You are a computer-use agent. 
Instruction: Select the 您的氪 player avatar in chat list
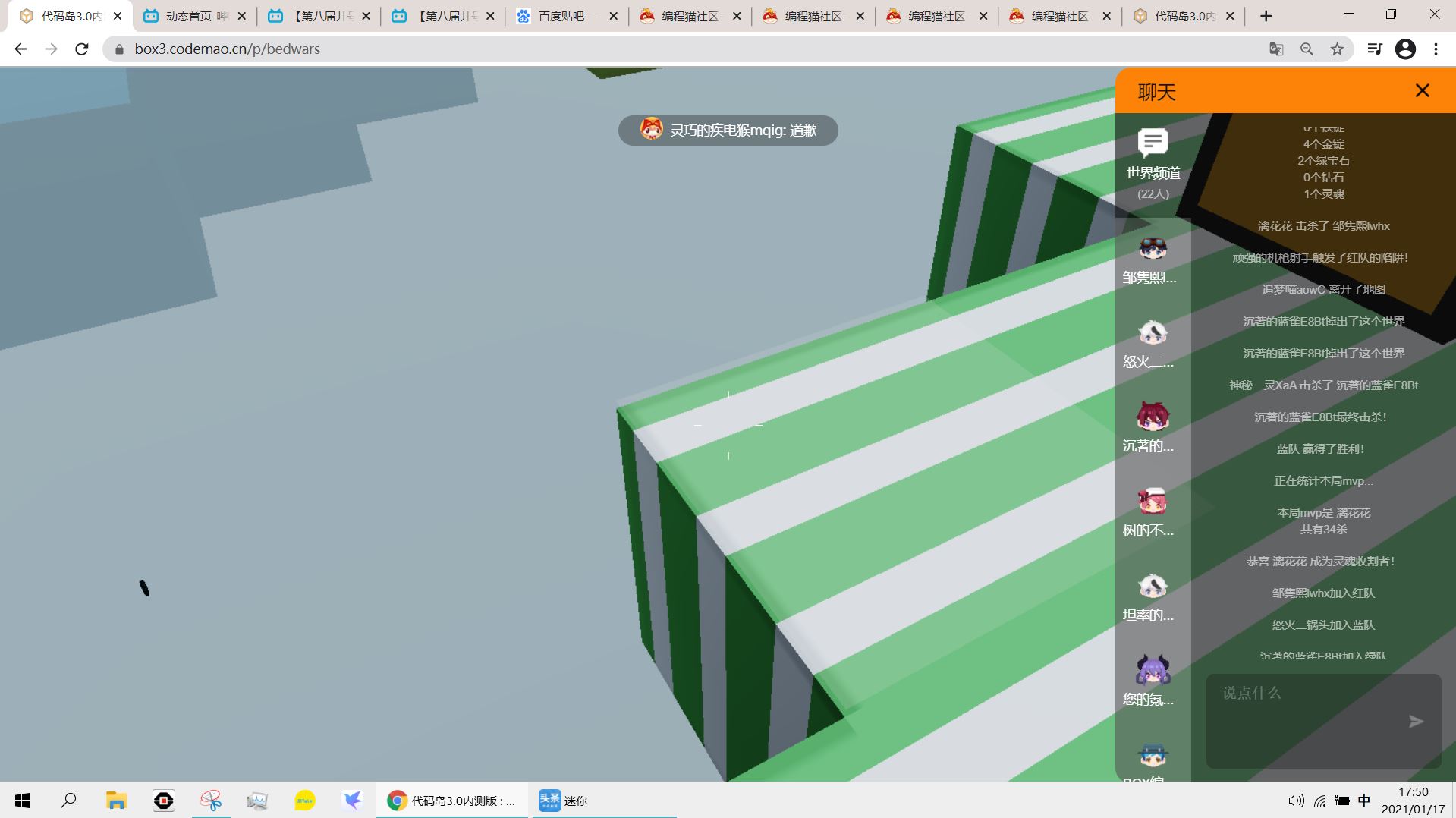[x=1153, y=670]
